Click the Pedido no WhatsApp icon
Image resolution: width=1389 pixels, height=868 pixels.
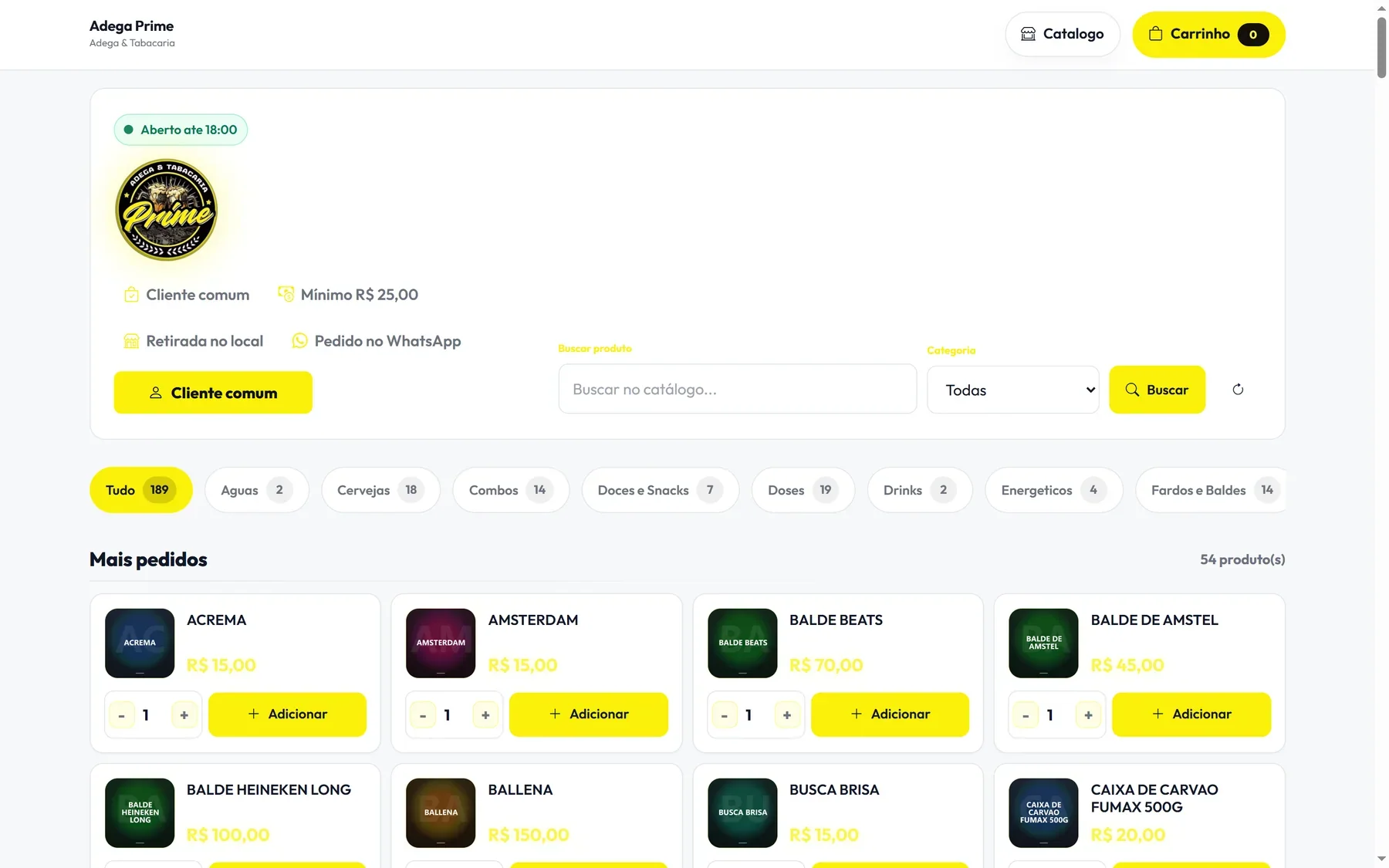pyautogui.click(x=299, y=341)
